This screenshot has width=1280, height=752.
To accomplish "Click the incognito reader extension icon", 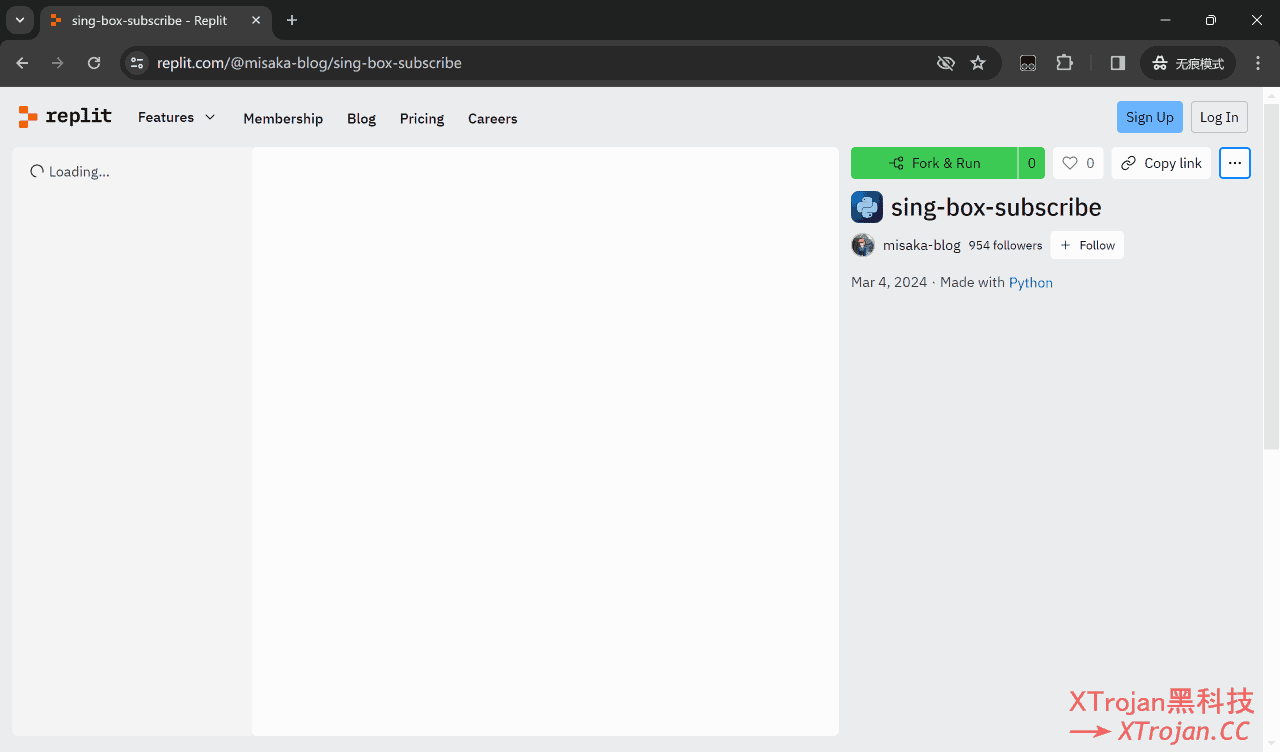I will click(x=1028, y=63).
